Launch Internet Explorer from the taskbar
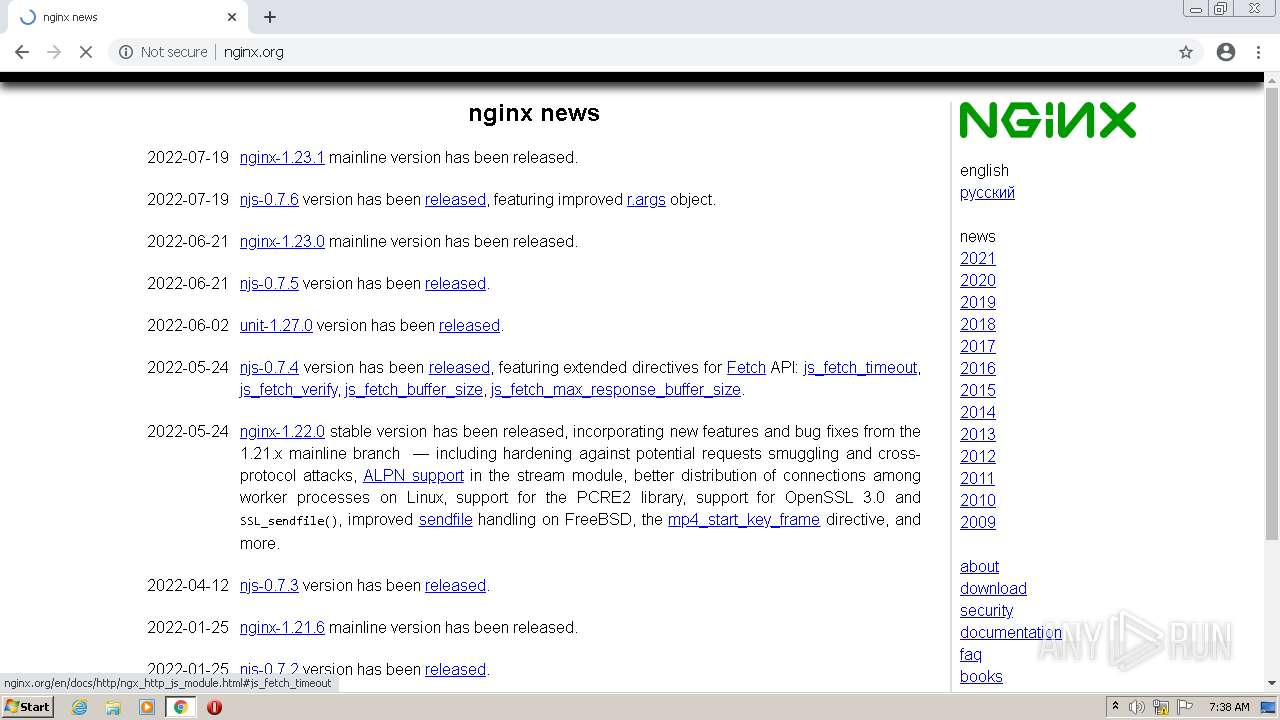This screenshot has width=1280, height=720. coord(80,707)
